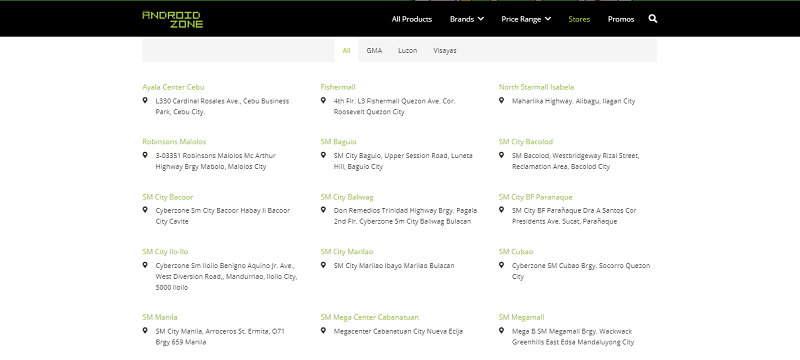800x360 pixels.
Task: Switch to the Visayas tab
Action: click(445, 50)
